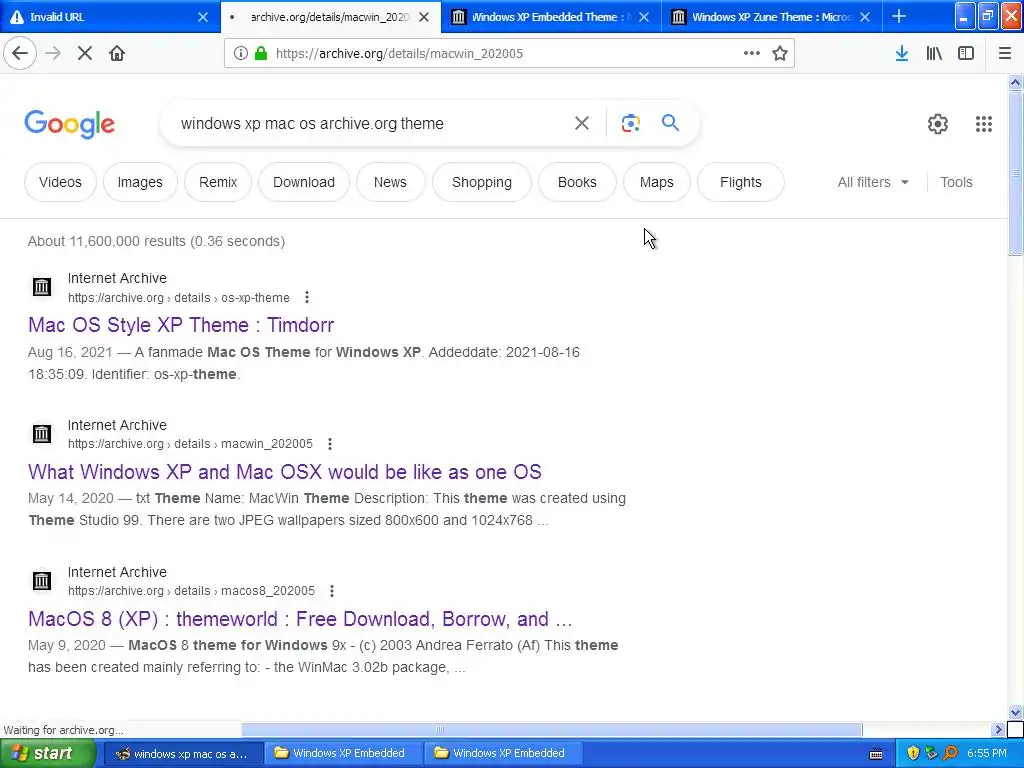Screen dimensions: 1024x768
Task: Go to Home page icon
Action: point(117,54)
